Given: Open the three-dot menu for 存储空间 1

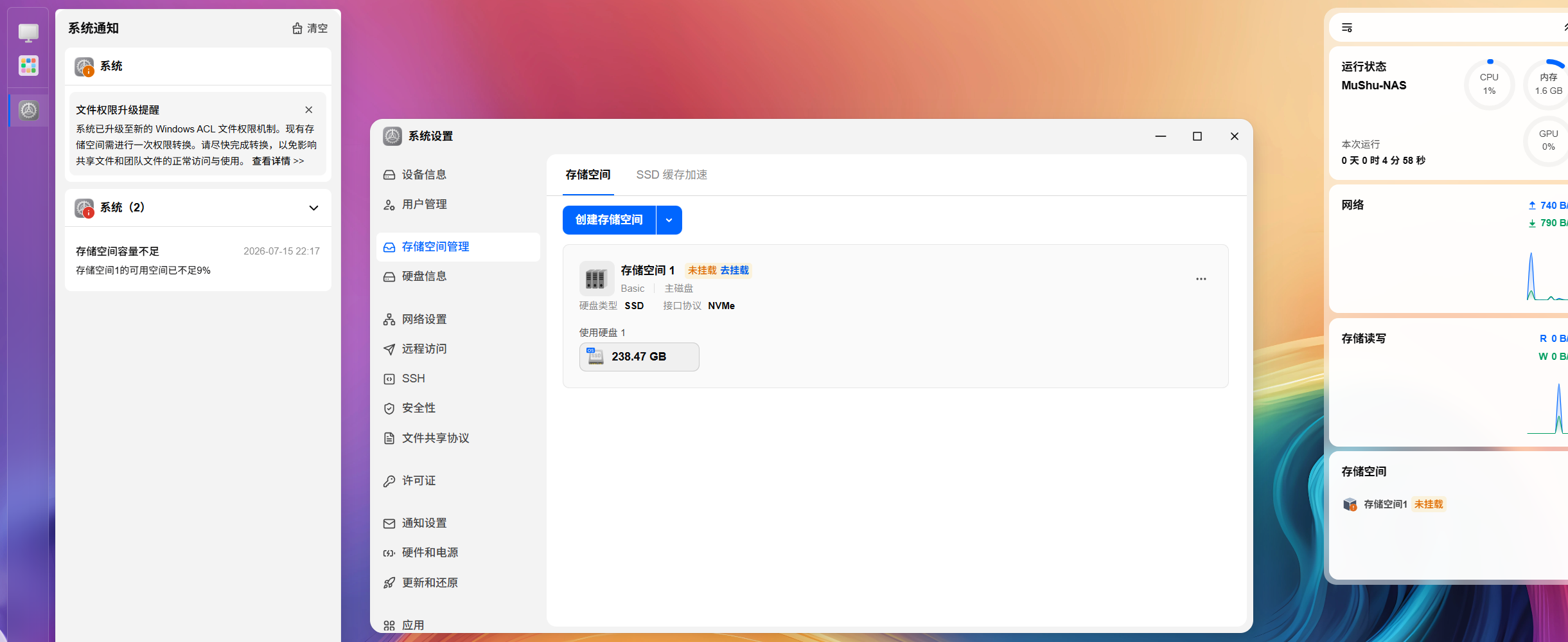Looking at the screenshot, I should coord(1201,279).
